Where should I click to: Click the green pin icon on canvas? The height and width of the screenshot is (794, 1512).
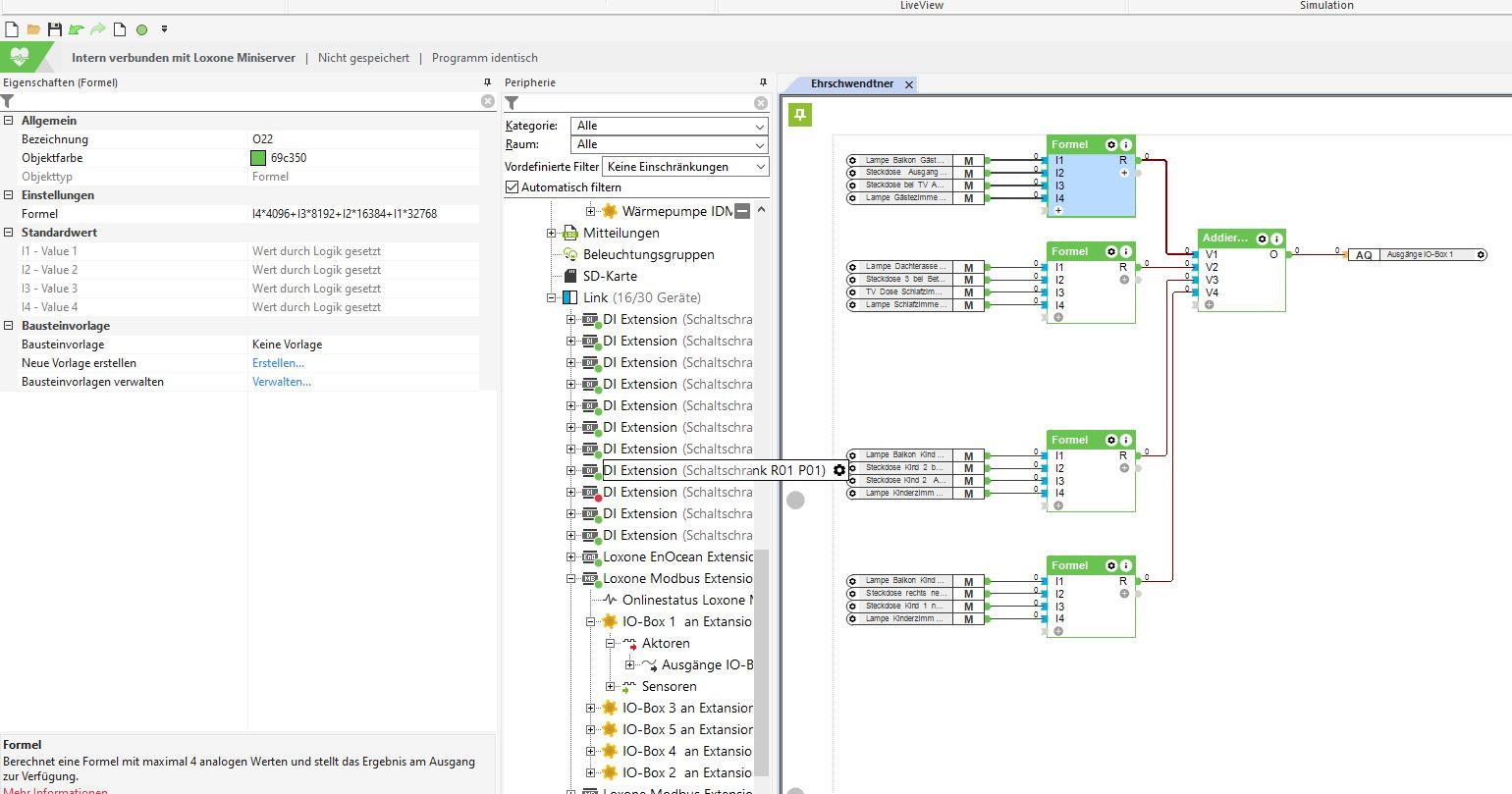800,116
